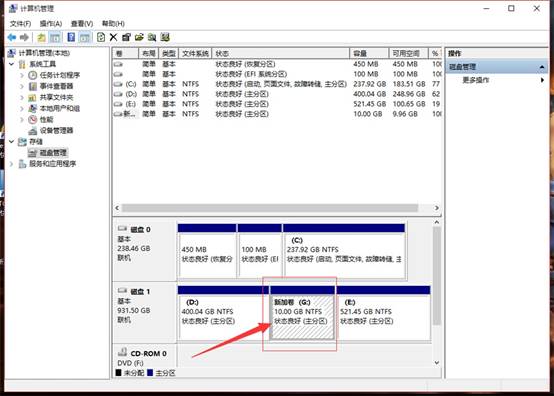Image resolution: width=554 pixels, height=396 pixels.
Task: Expand the 服务和应用程序 node arrow
Action: coord(12,164)
